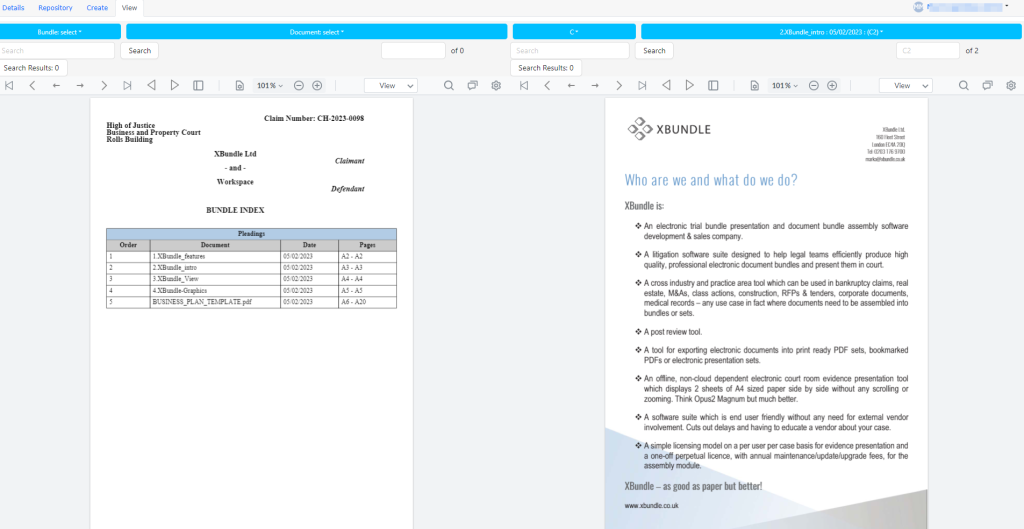Viewport: 1024px width, 529px height.
Task: Click Search button in XBundle_intro pane
Action: [x=654, y=50]
